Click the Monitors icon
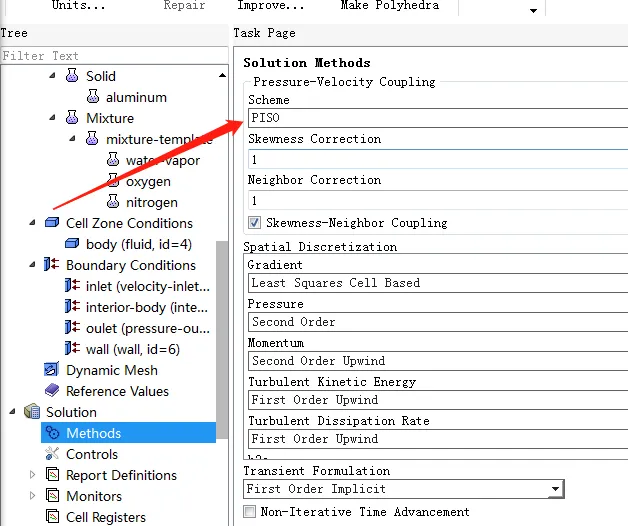This screenshot has width=628, height=526. (52, 496)
